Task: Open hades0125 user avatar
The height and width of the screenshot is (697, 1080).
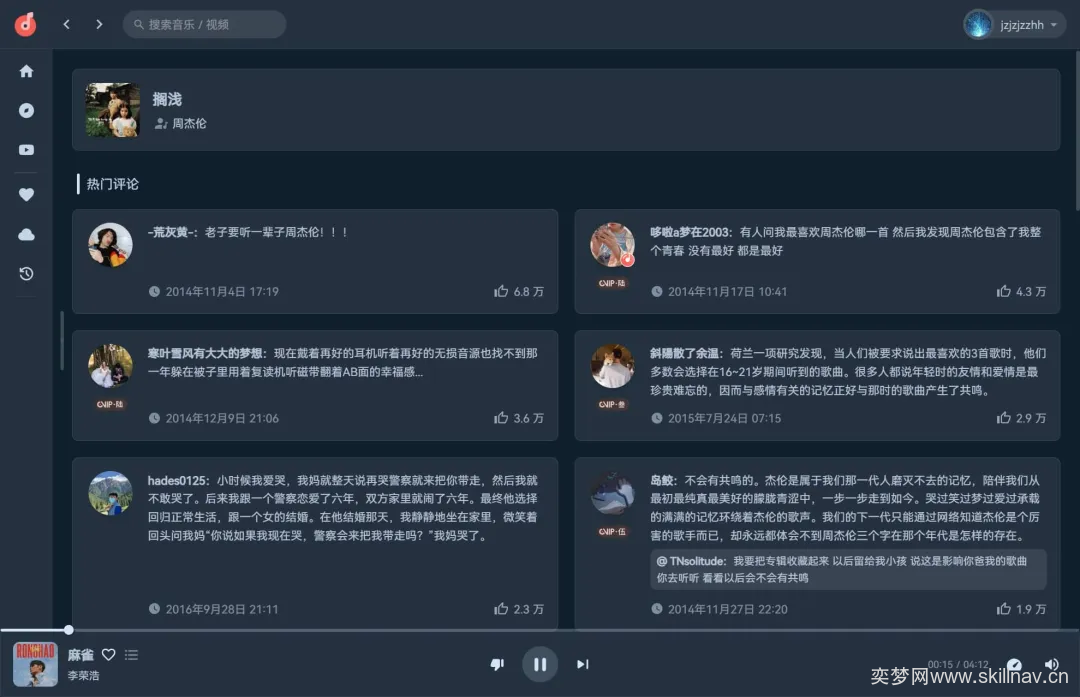Action: 110,493
